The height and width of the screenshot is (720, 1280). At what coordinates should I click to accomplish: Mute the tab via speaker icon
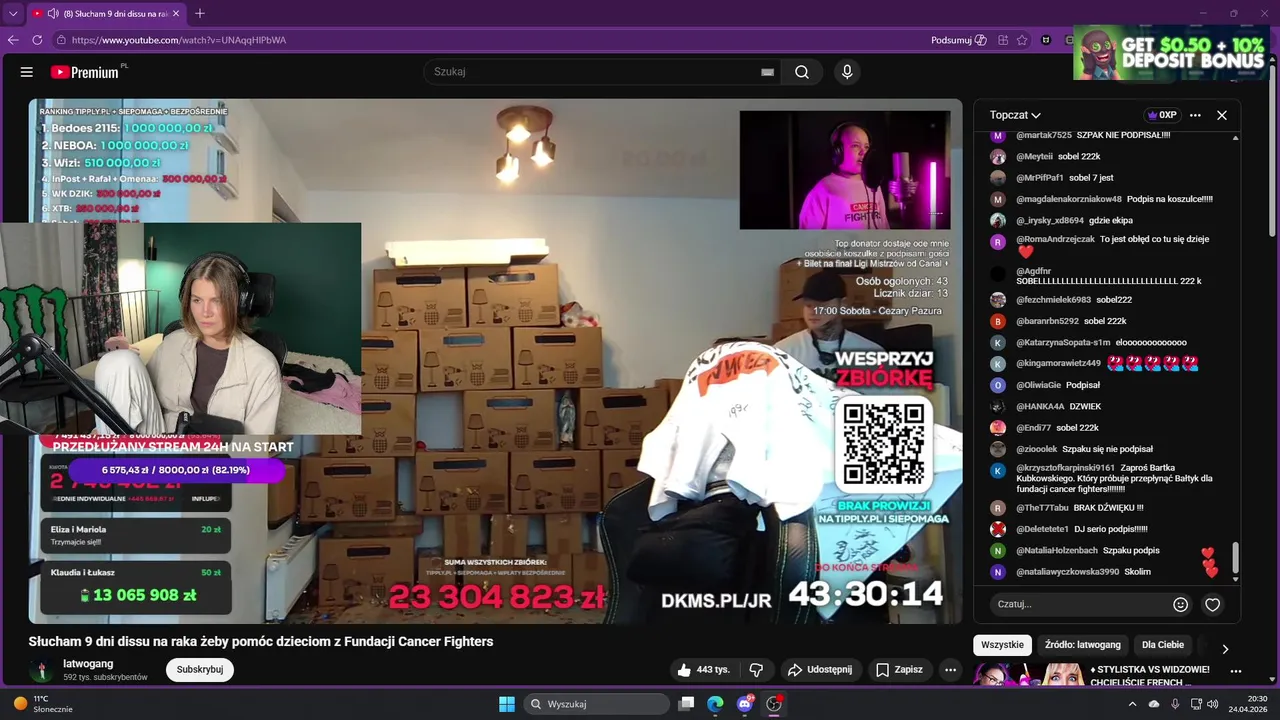(x=52, y=14)
